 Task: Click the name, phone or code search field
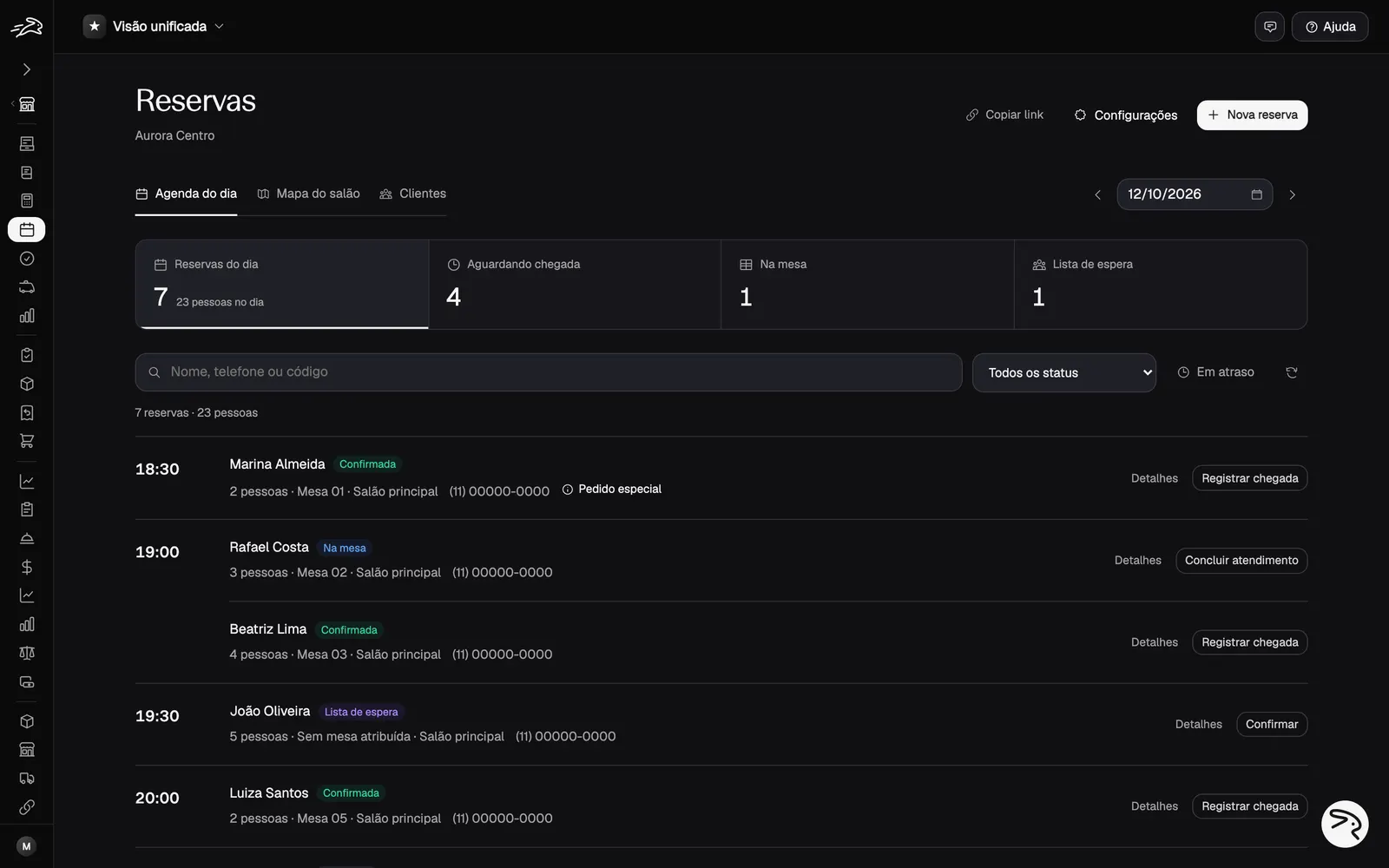tap(549, 372)
